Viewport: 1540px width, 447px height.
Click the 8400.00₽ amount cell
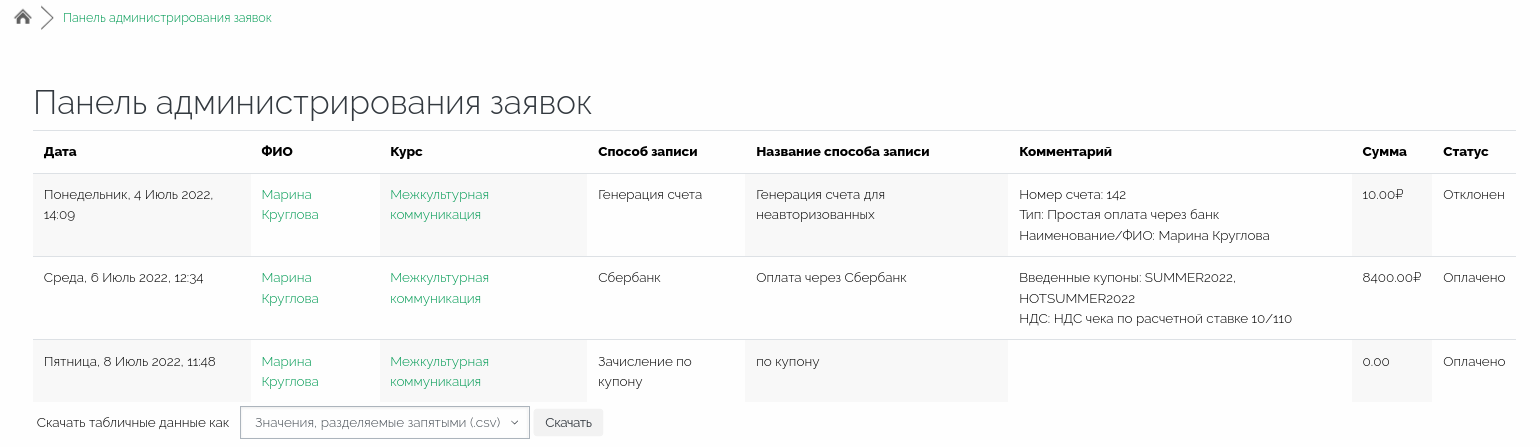click(1391, 278)
